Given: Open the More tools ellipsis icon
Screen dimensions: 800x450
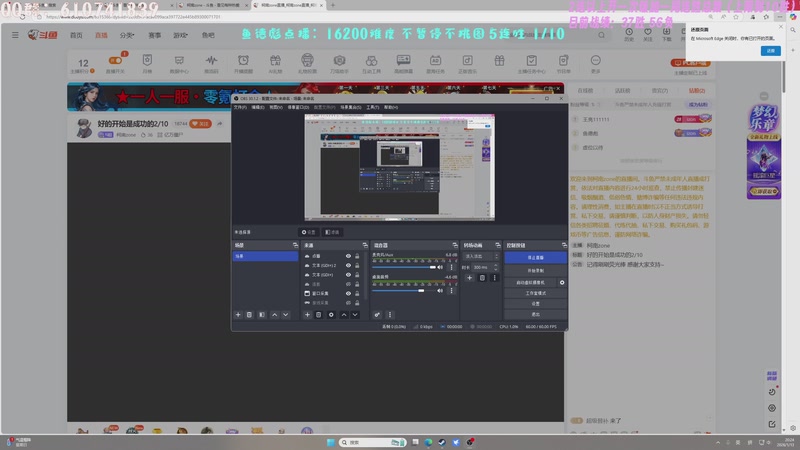Looking at the screenshot, I should pos(595,63).
